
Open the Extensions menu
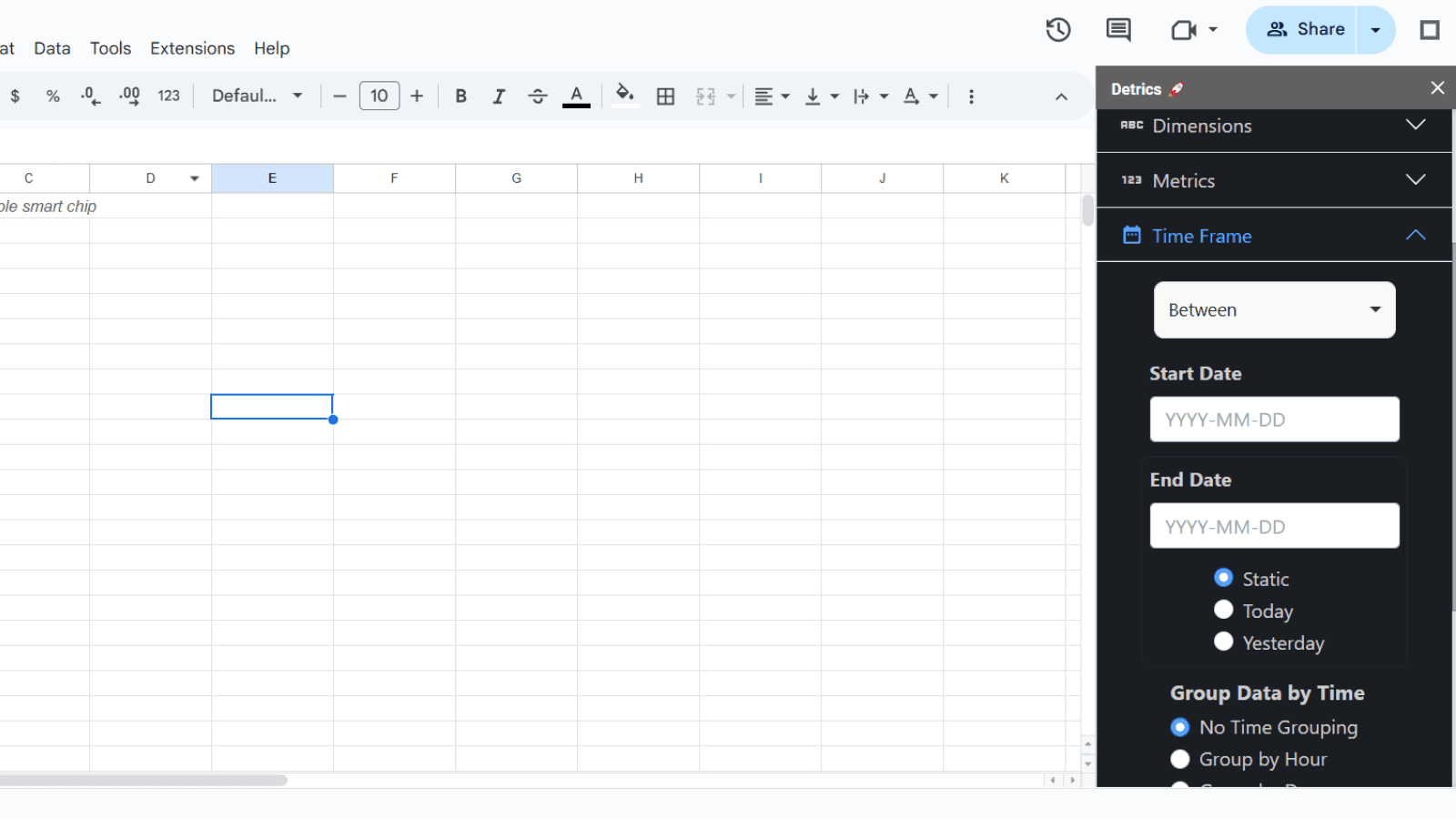point(192,48)
